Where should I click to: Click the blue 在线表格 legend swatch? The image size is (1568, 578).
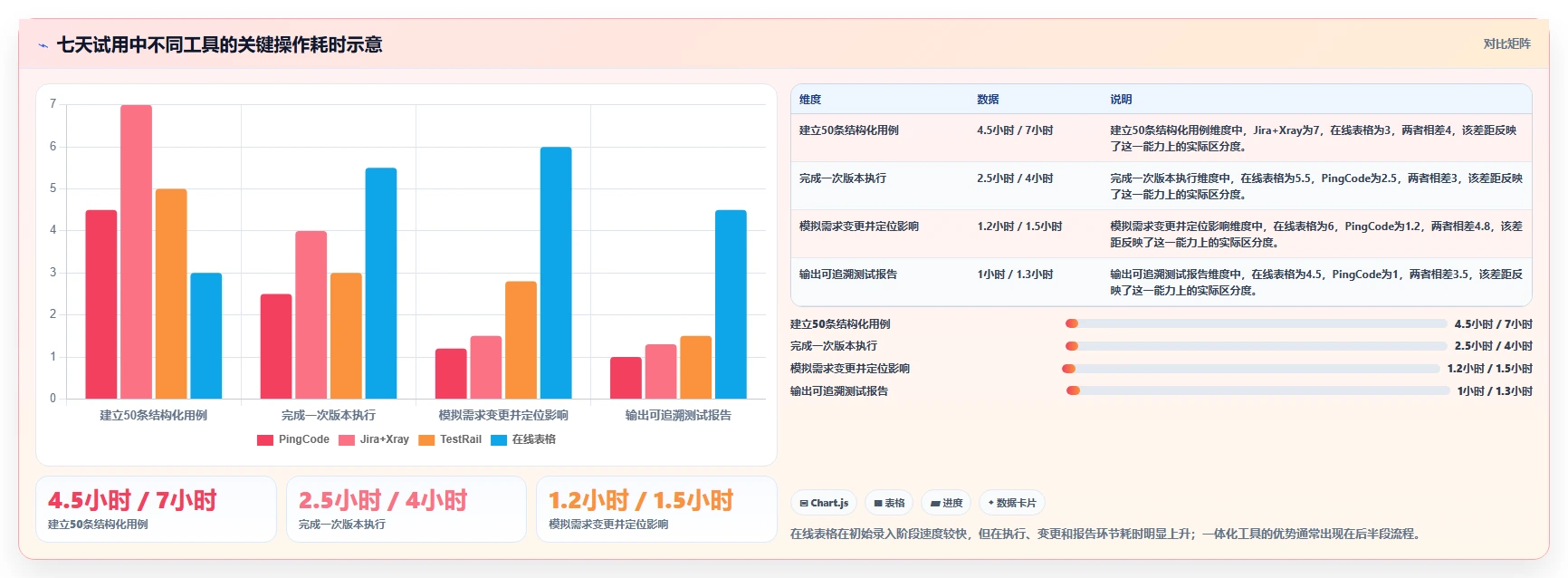pos(499,440)
